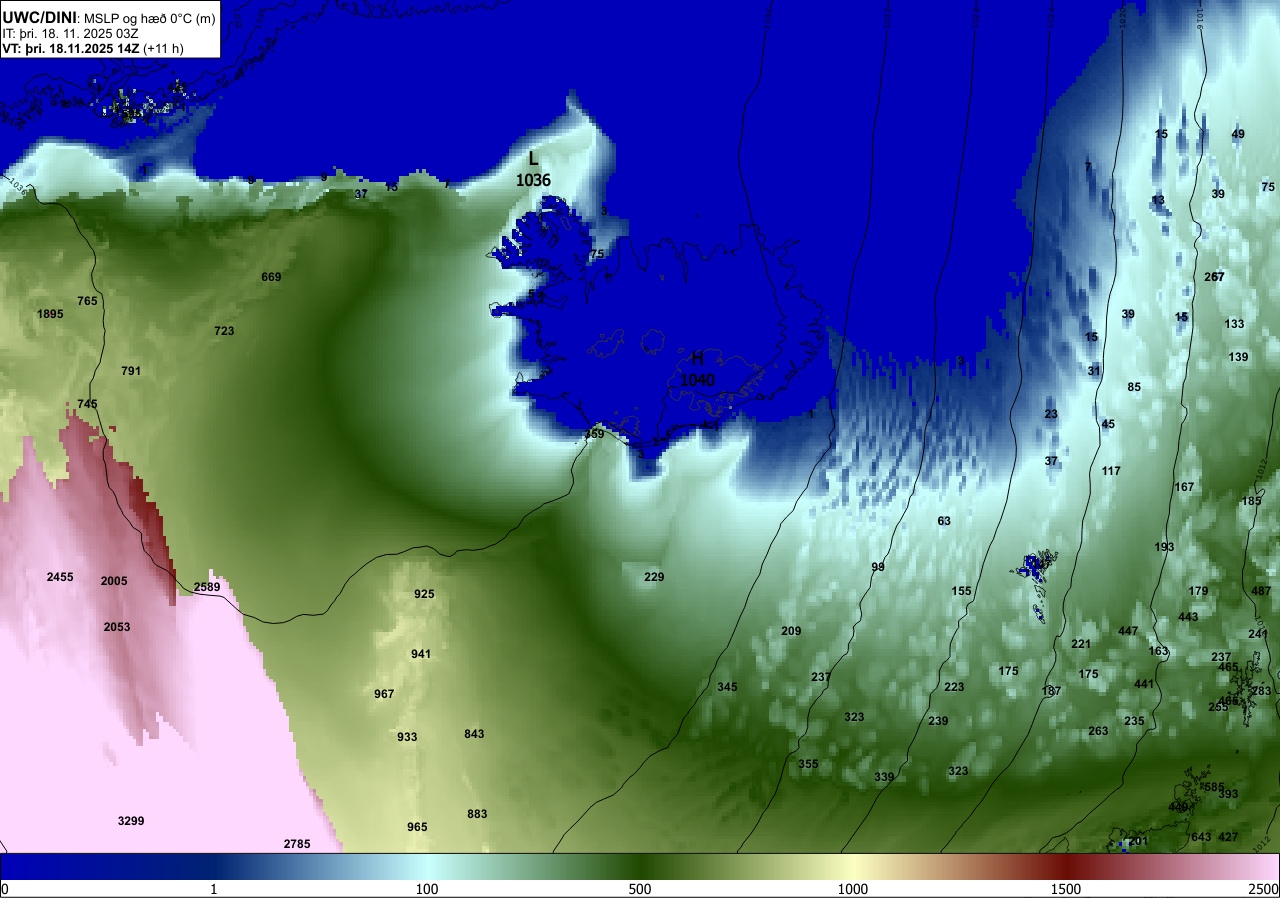Image resolution: width=1280 pixels, height=898 pixels.
Task: Click the height value '3299'
Action: point(131,821)
